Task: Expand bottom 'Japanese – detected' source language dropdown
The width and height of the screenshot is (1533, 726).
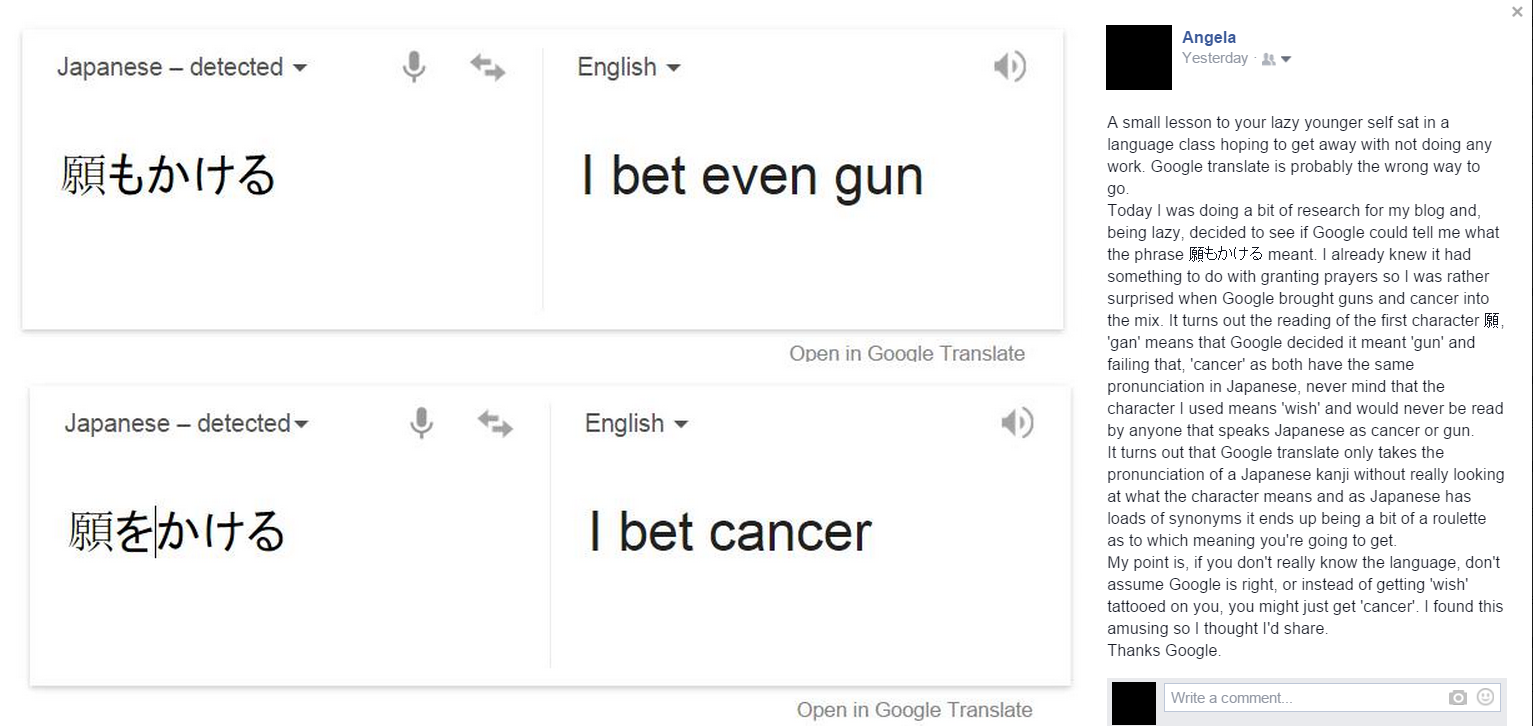Action: 187,423
